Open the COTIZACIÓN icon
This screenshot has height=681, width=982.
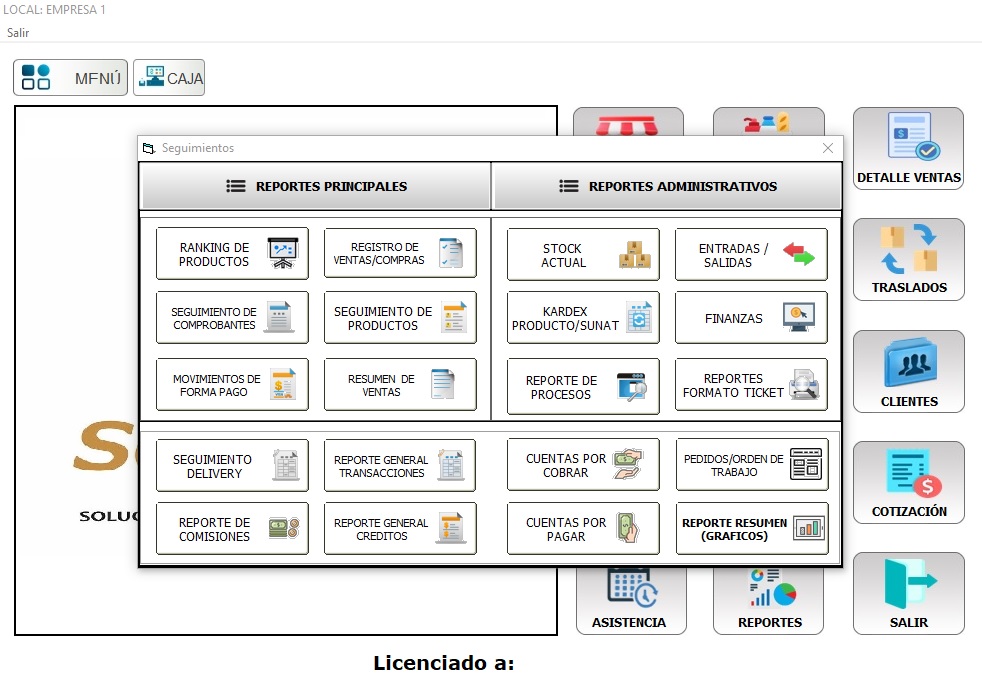(x=908, y=482)
